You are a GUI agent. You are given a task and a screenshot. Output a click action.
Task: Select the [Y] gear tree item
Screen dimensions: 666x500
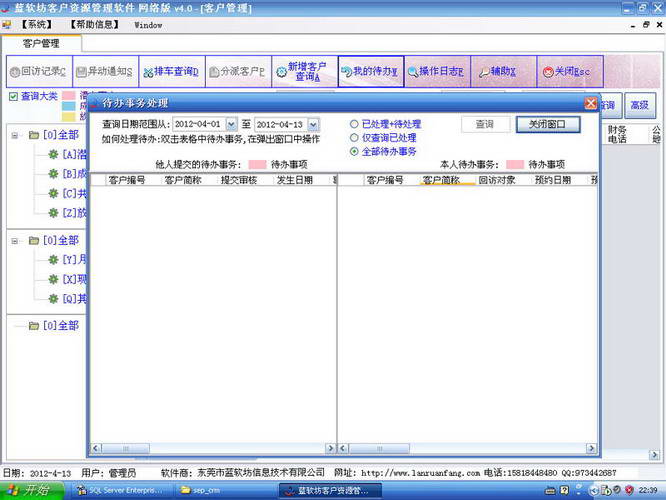67,259
